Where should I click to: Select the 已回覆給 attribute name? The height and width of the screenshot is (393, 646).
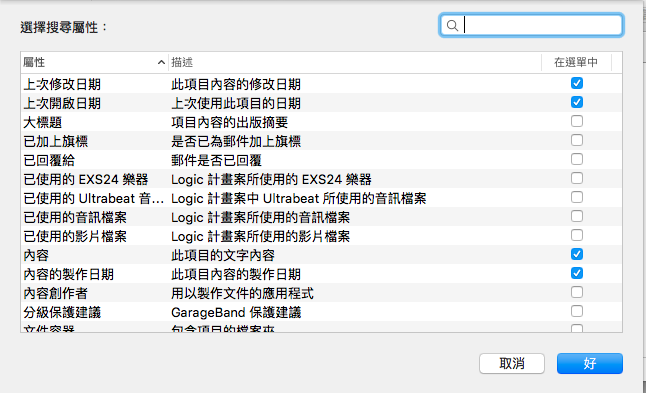pos(49,160)
